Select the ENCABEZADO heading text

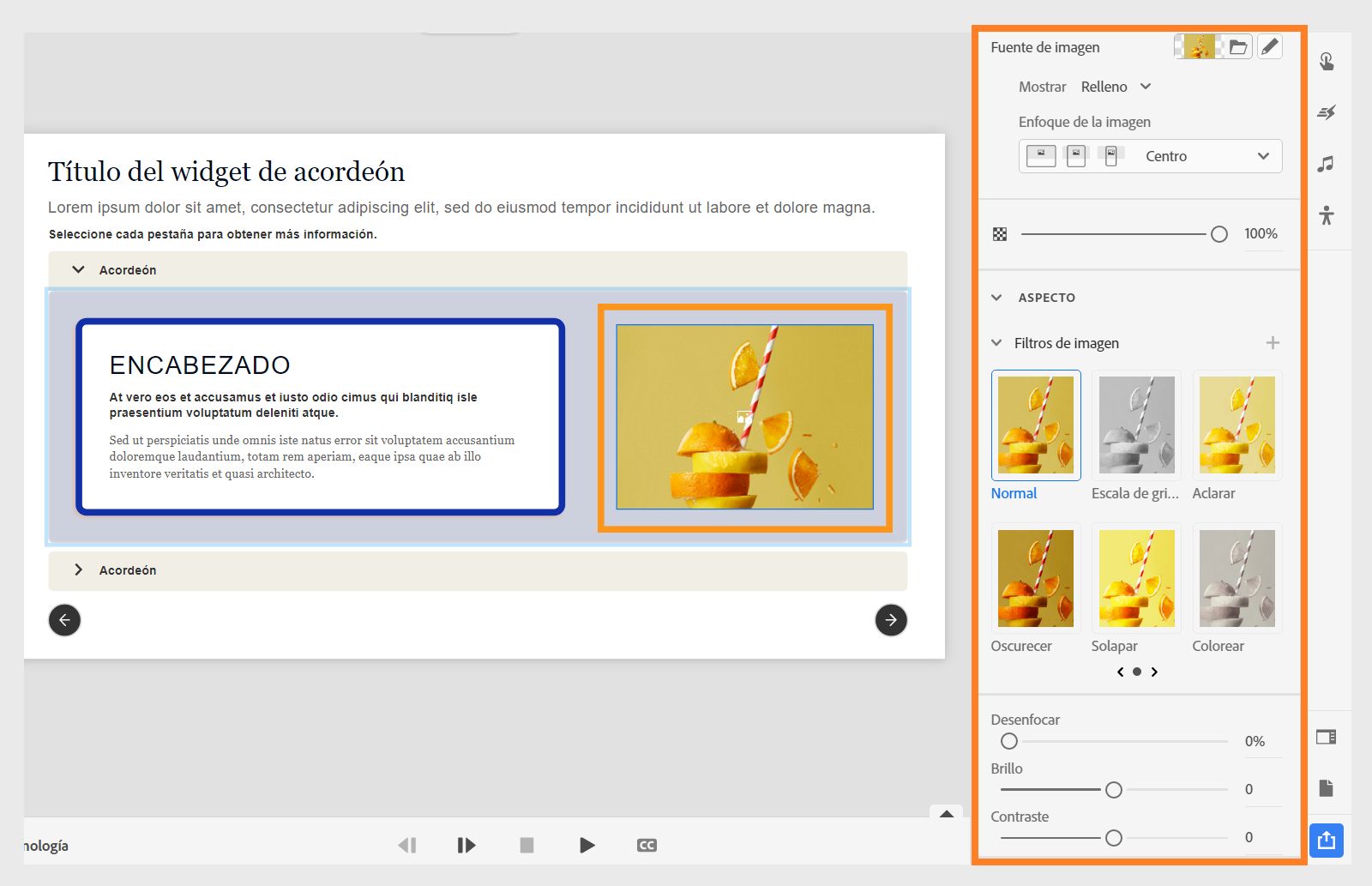click(200, 365)
